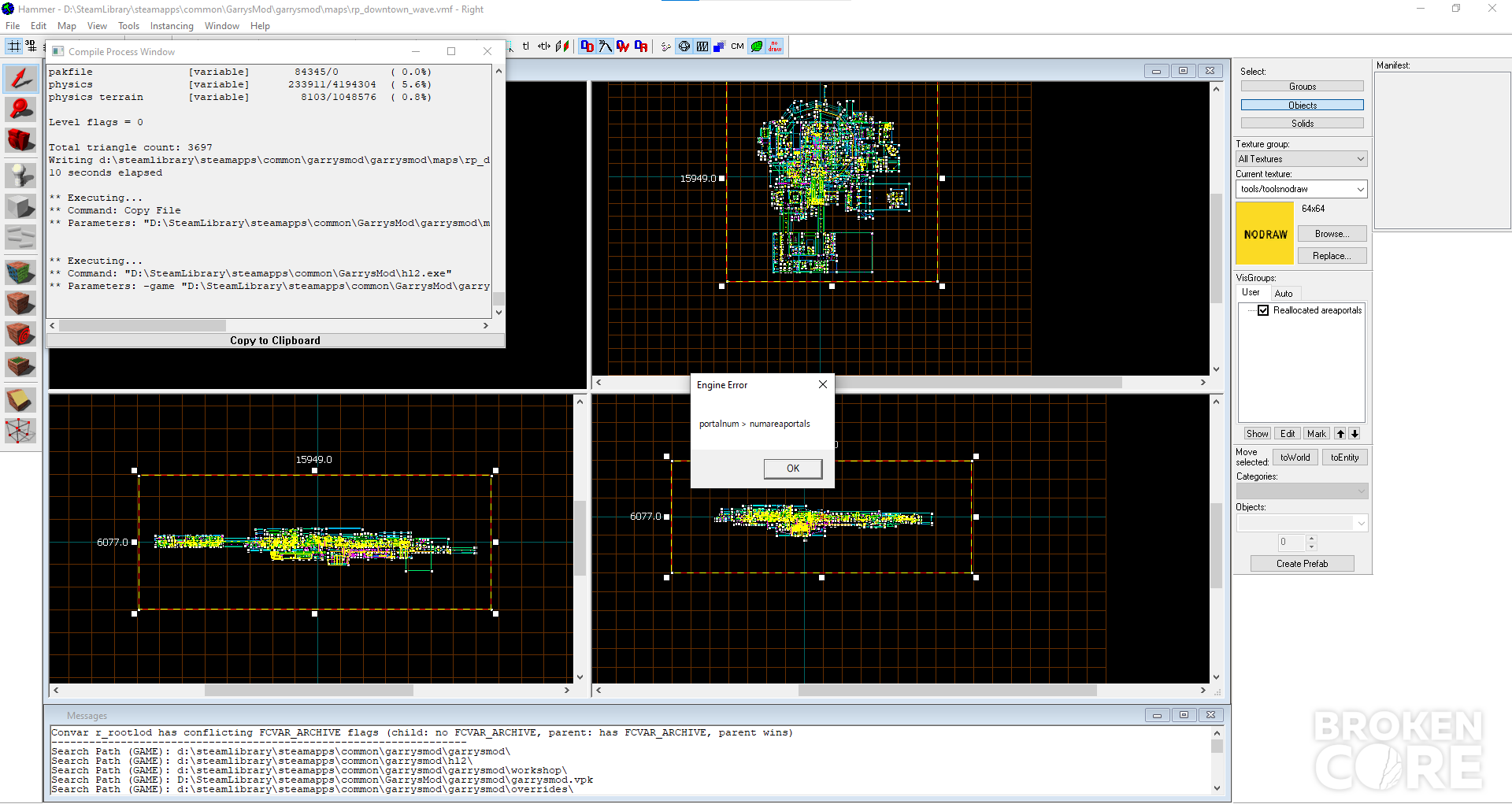Click the green leaf toolbar icon
Screen dimensions: 1512x804
point(756,46)
